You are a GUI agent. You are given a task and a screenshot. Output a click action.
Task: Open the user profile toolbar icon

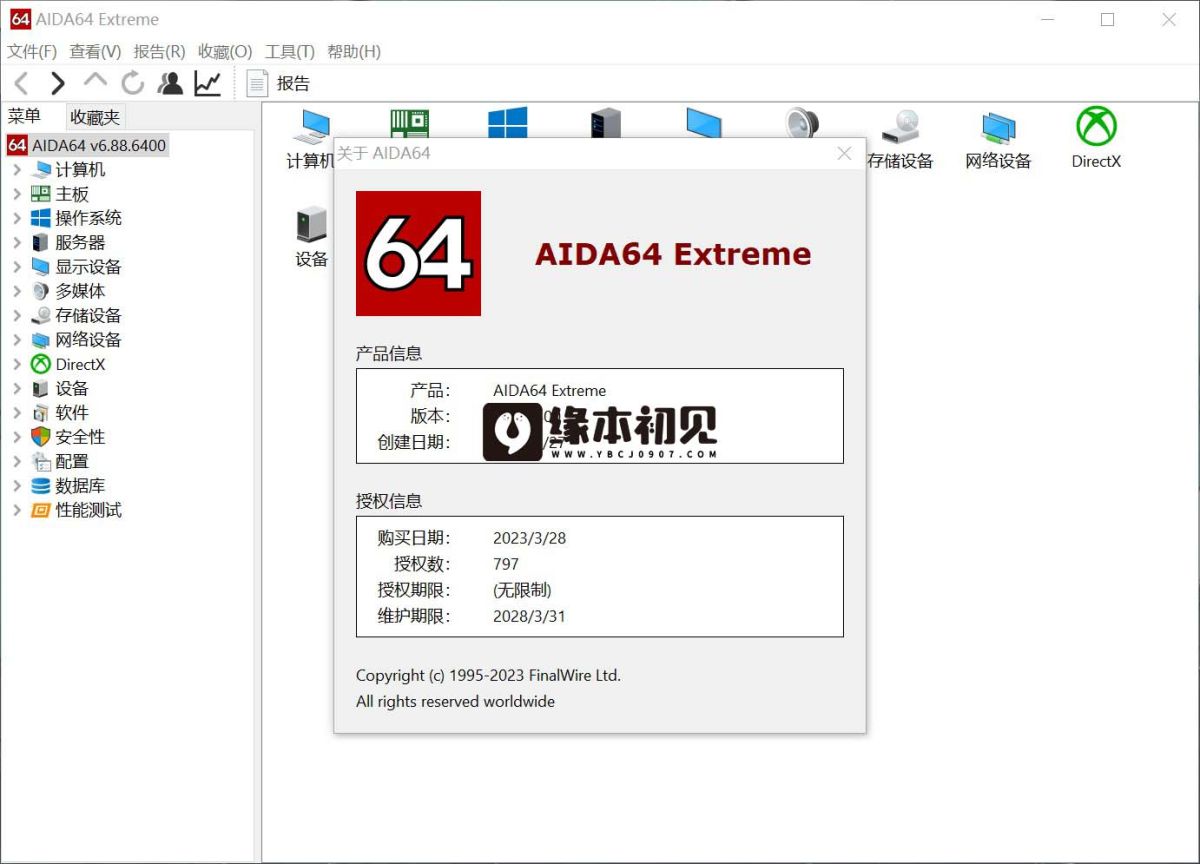[x=171, y=83]
